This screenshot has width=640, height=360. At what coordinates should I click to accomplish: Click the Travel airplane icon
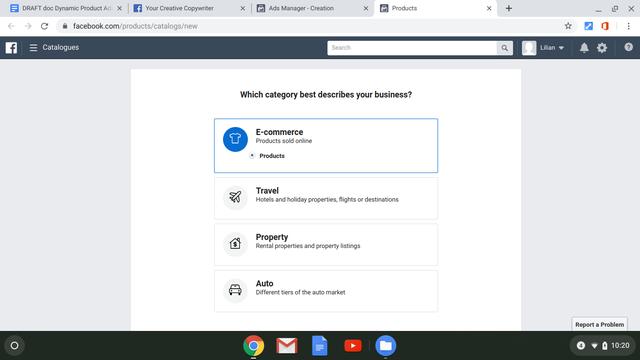pyautogui.click(x=235, y=197)
